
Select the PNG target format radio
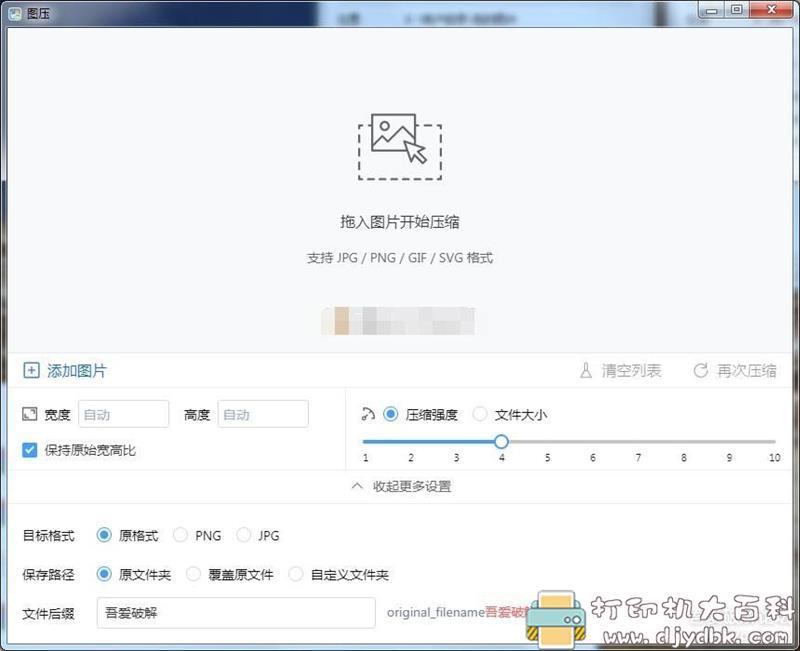pos(180,535)
